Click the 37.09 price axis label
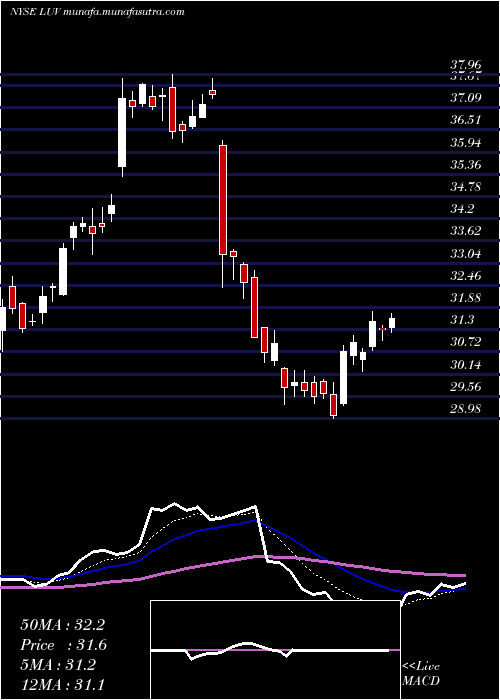Screen dimensions: 500x700 (466, 97)
